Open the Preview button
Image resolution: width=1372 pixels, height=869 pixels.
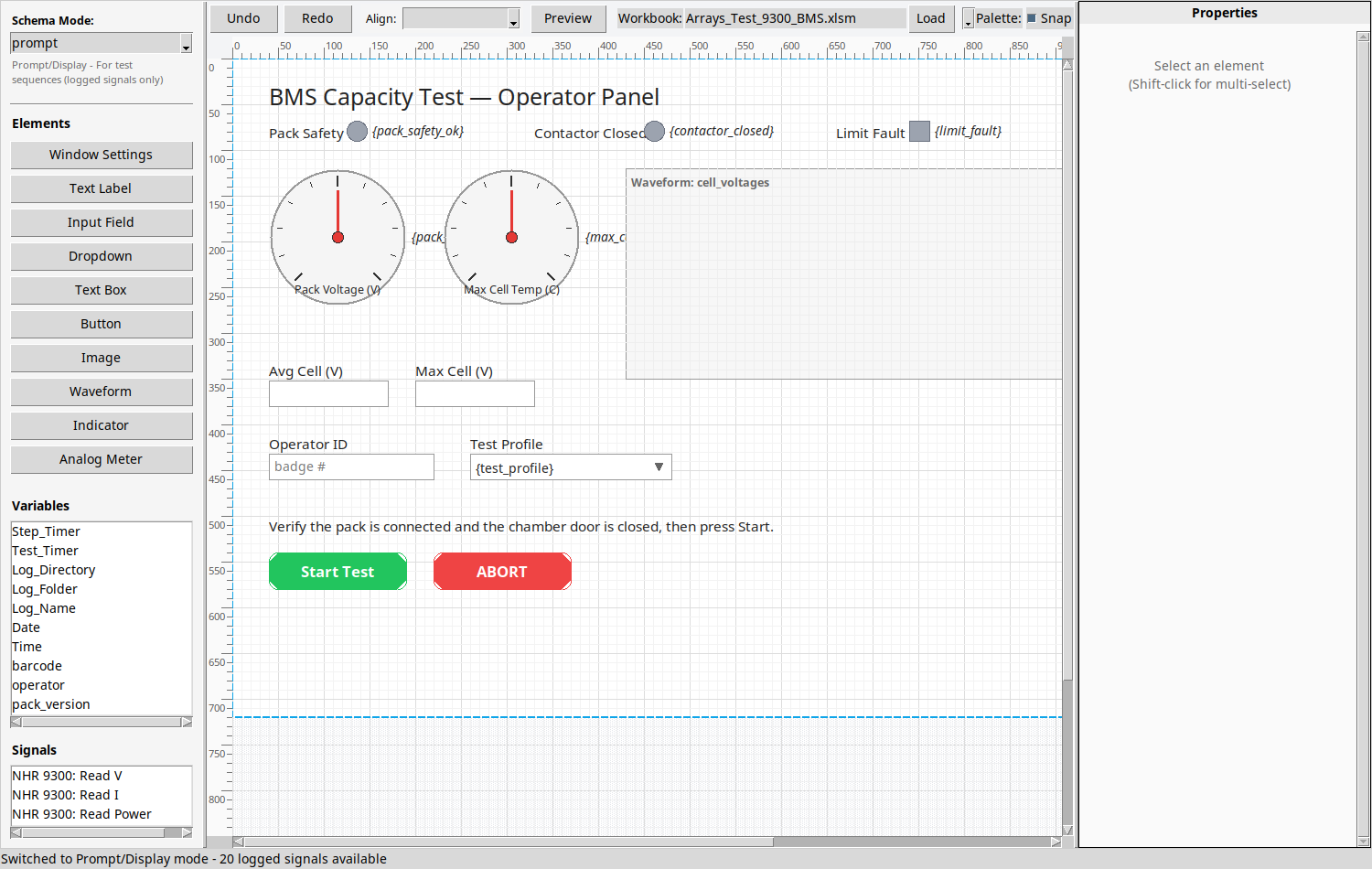[x=568, y=18]
